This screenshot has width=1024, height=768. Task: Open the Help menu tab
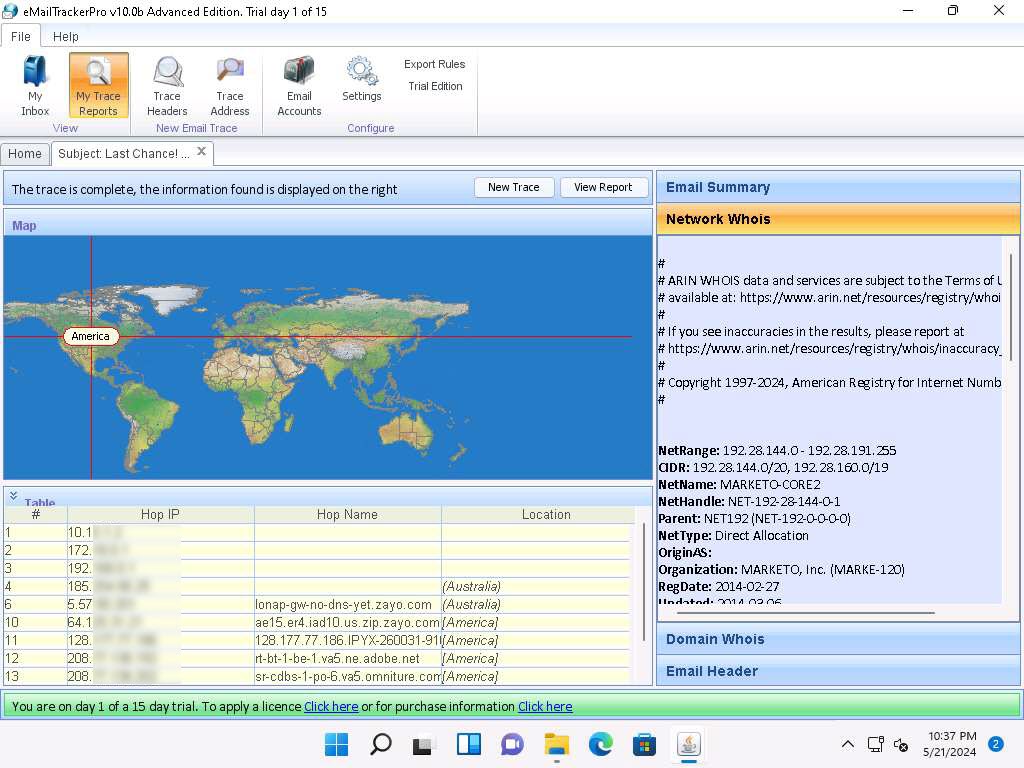(66, 36)
